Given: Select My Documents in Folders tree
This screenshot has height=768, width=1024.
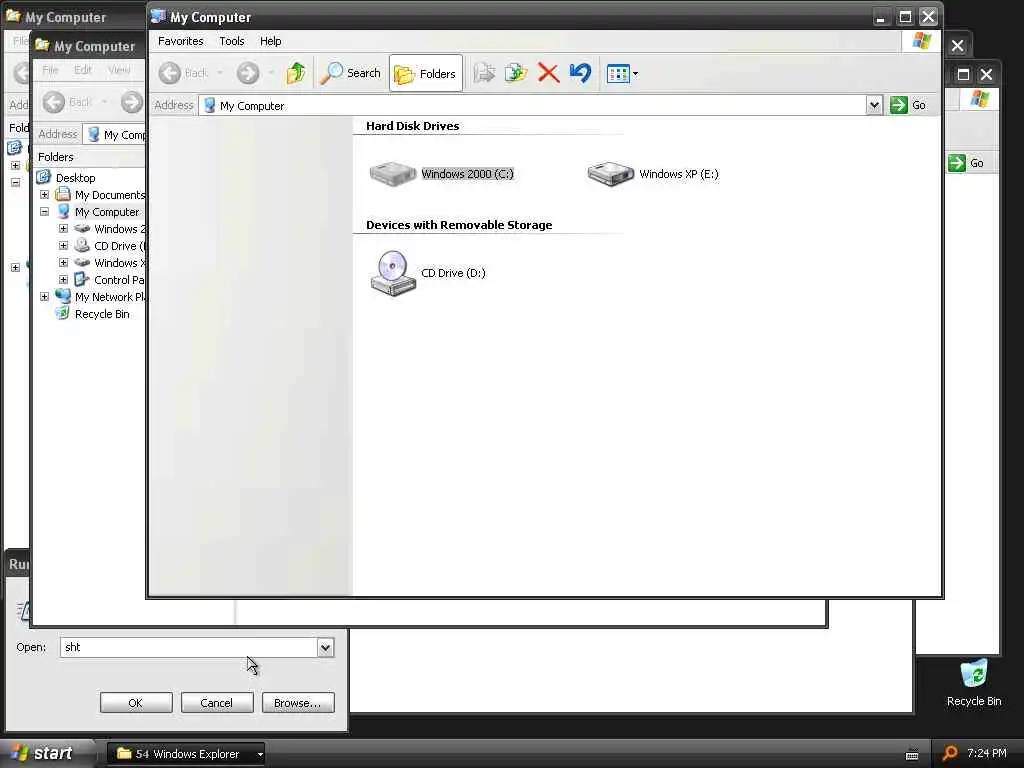Looking at the screenshot, I should (x=110, y=195).
